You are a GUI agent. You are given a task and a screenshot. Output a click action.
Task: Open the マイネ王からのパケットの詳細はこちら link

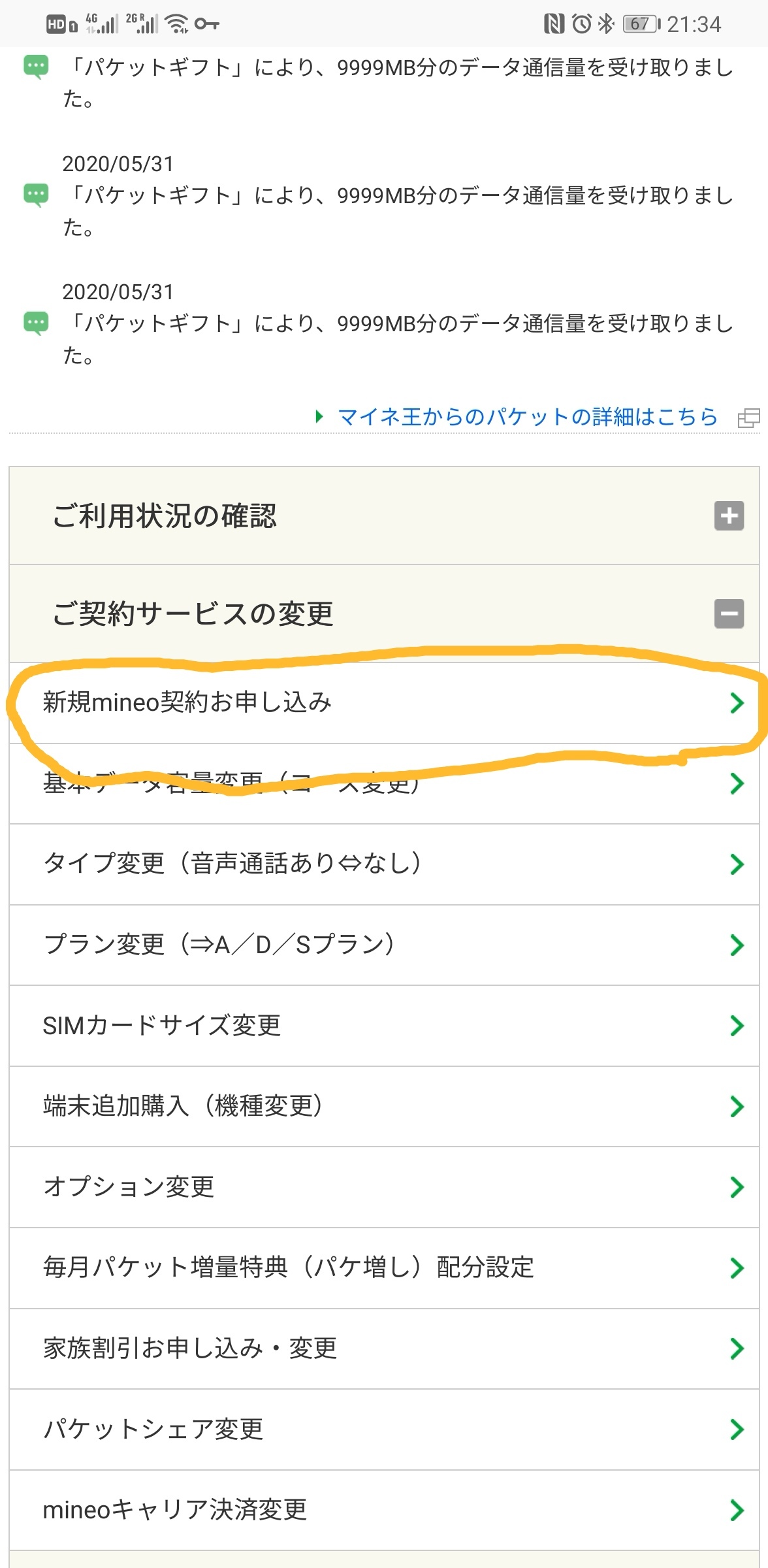(x=527, y=417)
